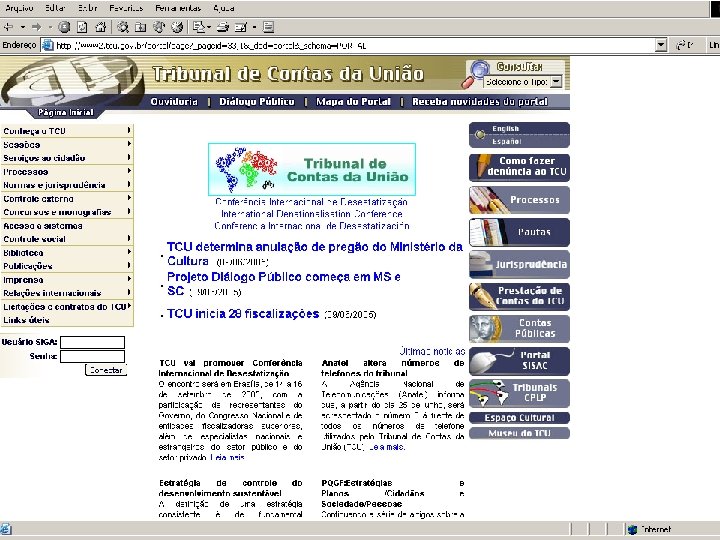Open 'Como fazer denúncia ao TCU' banner

[519, 168]
